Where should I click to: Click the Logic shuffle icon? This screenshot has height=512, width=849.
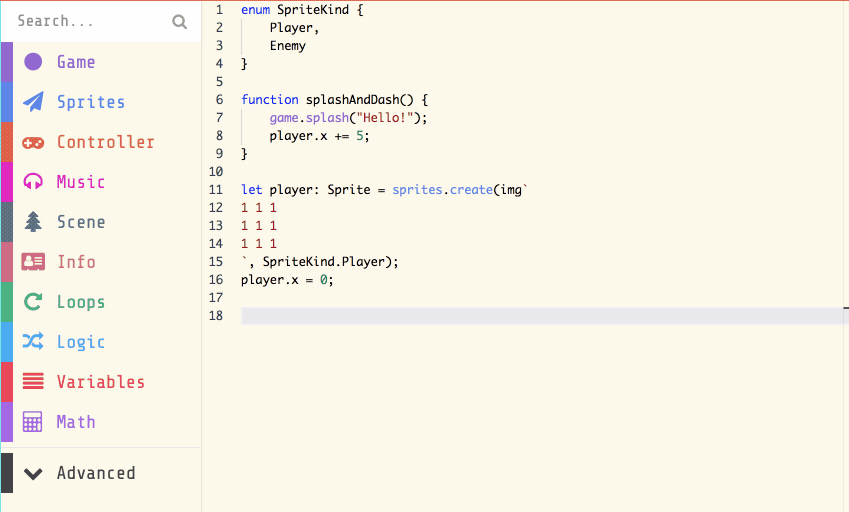[x=33, y=341]
